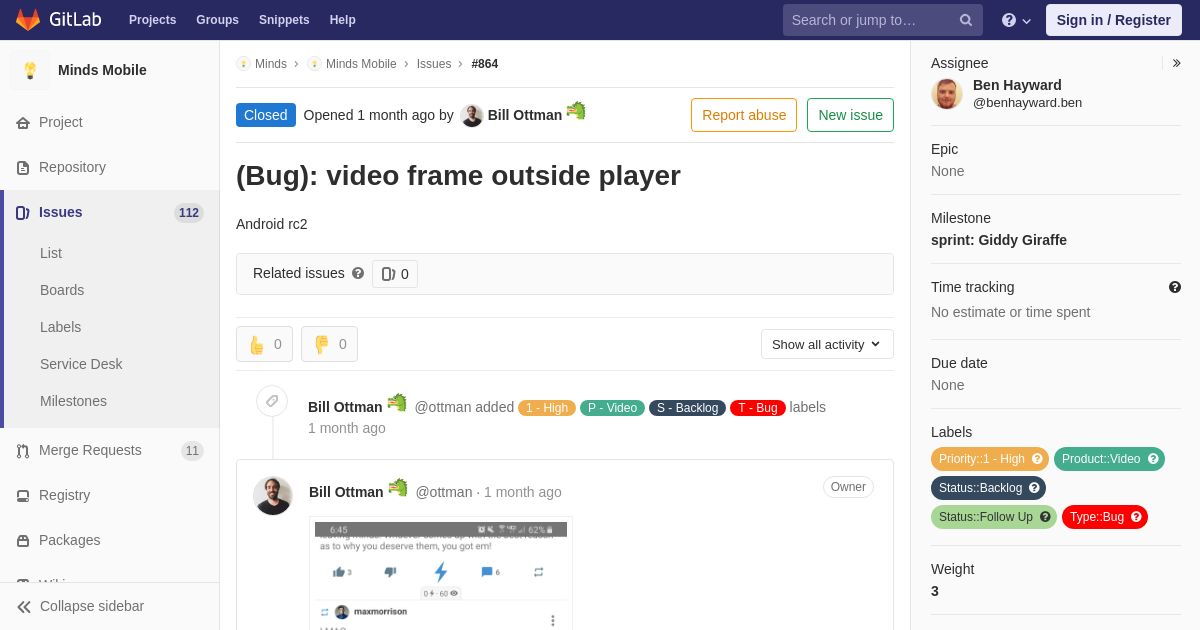Click the Time tracking help icon
Image resolution: width=1200 pixels, height=630 pixels.
[x=1175, y=287]
